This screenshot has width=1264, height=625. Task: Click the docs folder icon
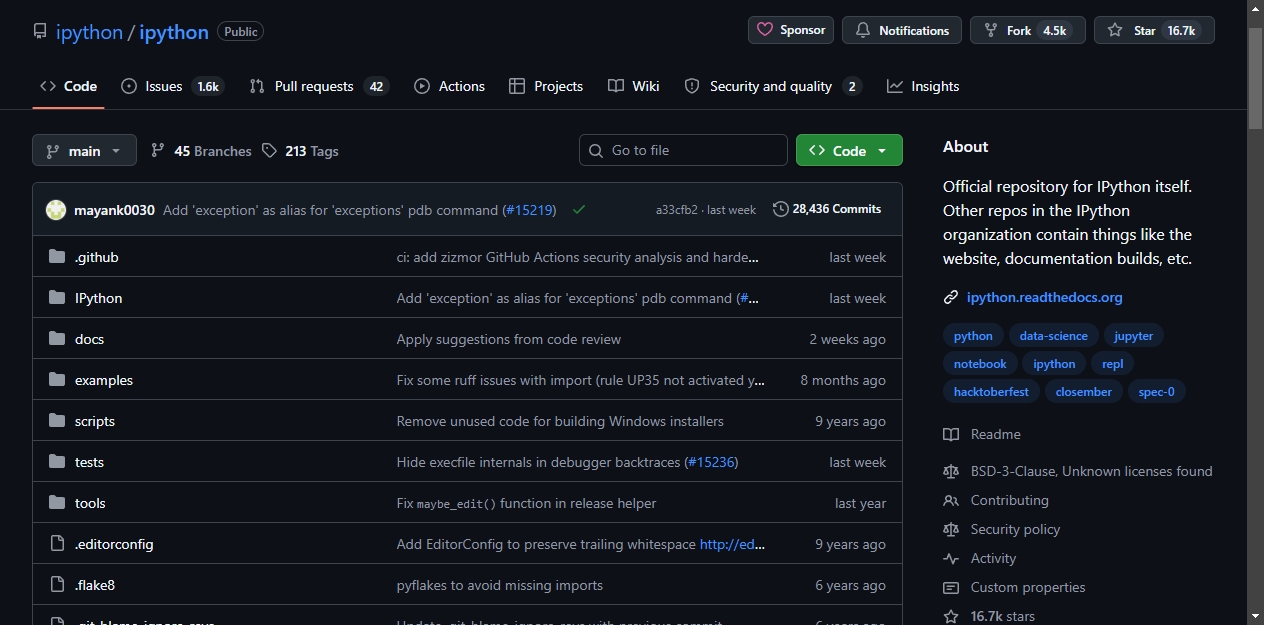(57, 339)
